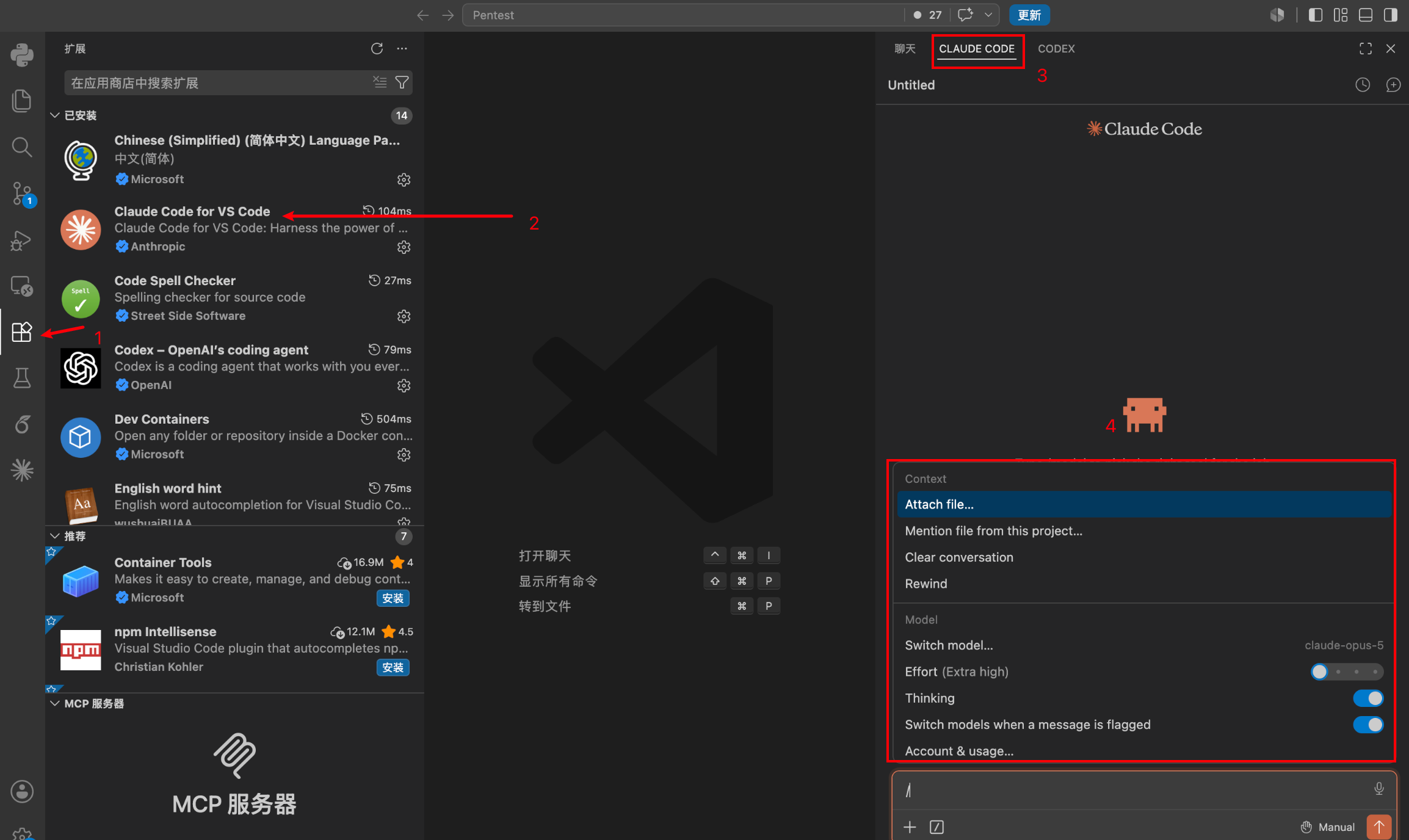Image resolution: width=1409 pixels, height=840 pixels.
Task: Toggle the Thinking switch
Action: point(1368,698)
